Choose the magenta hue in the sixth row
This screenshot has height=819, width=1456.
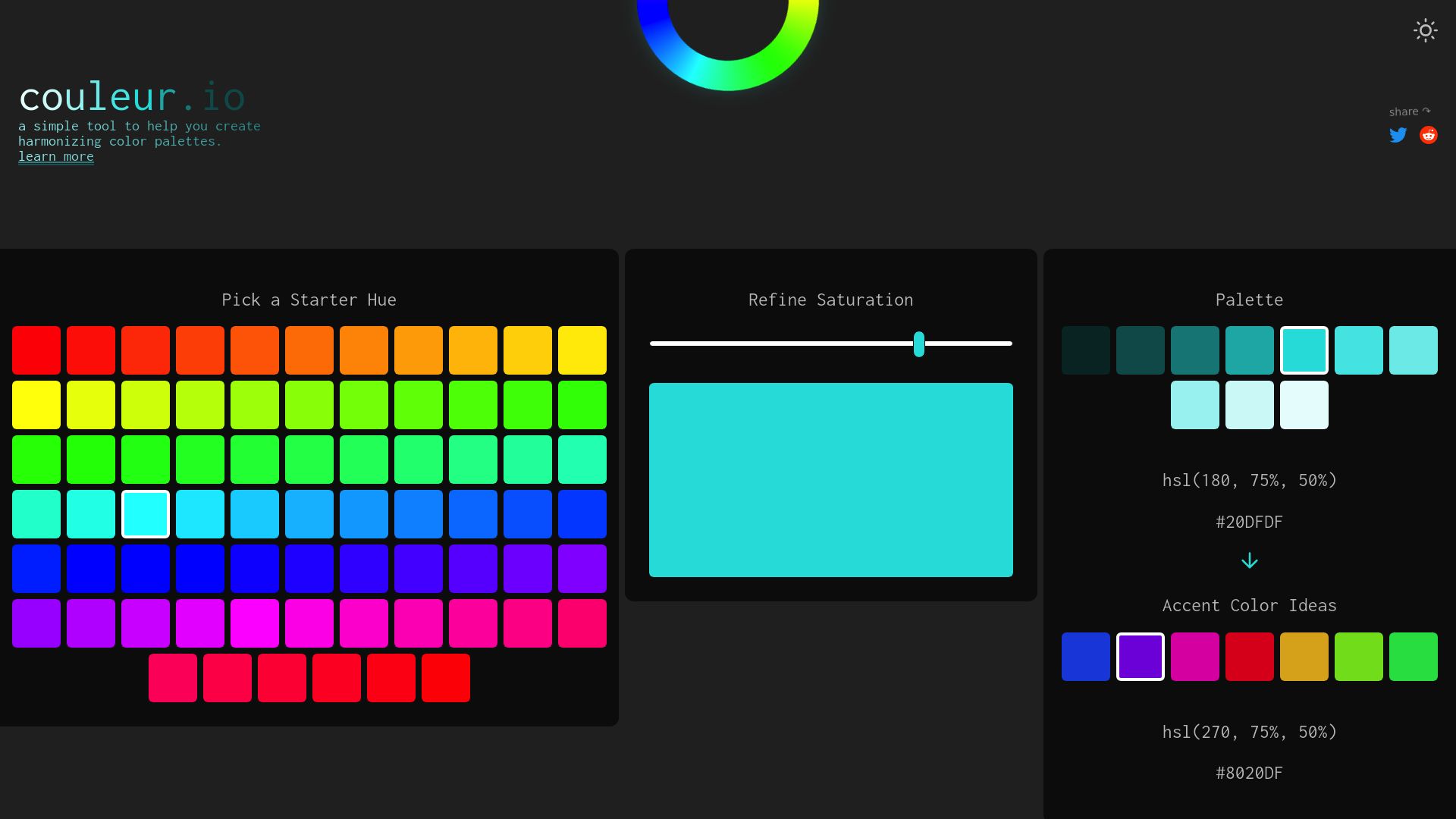click(x=255, y=623)
